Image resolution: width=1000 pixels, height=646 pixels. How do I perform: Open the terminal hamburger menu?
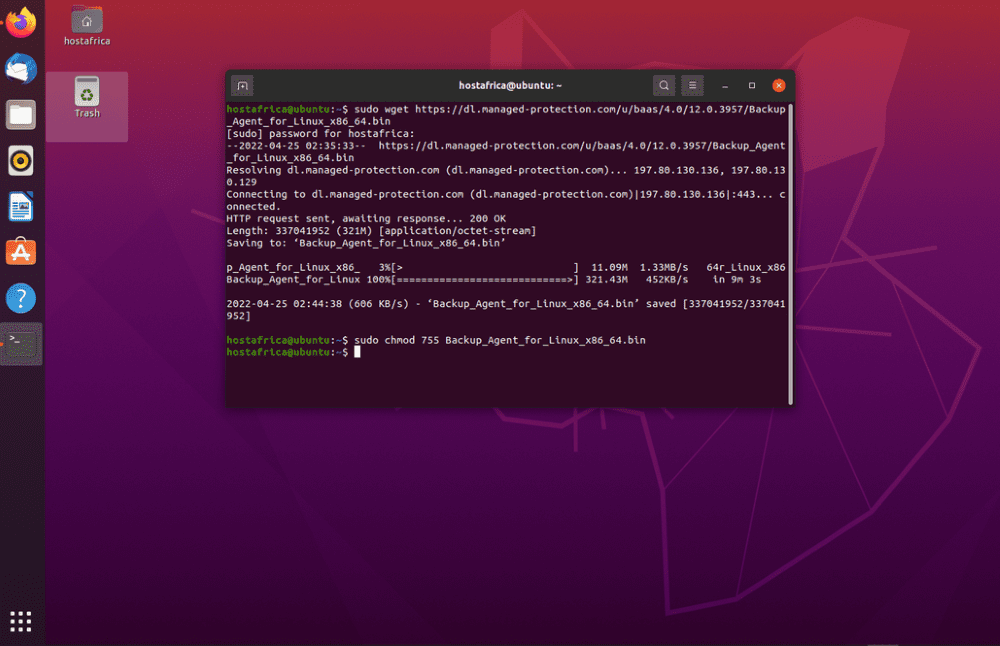(x=693, y=86)
